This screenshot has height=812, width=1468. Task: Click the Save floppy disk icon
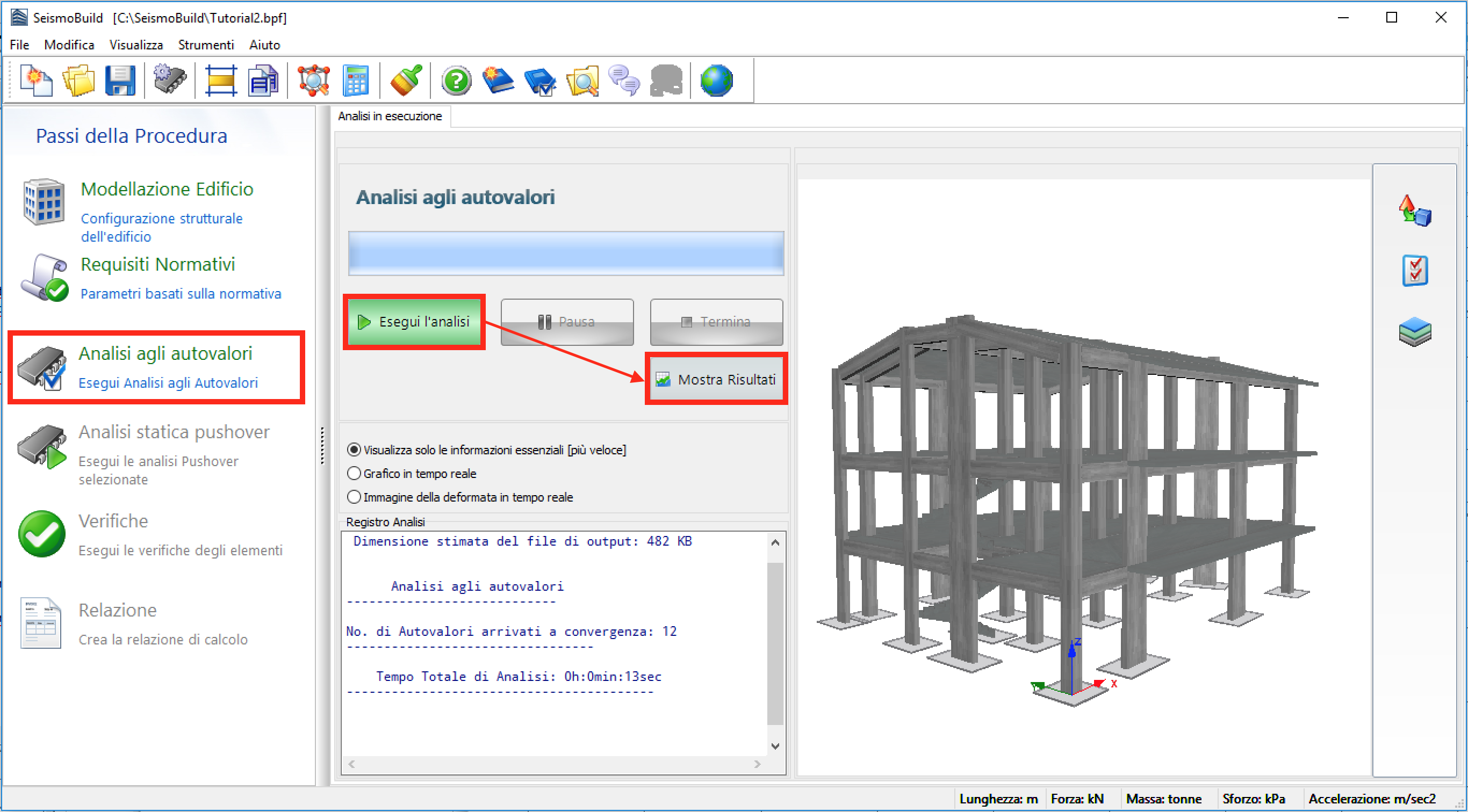tap(120, 81)
